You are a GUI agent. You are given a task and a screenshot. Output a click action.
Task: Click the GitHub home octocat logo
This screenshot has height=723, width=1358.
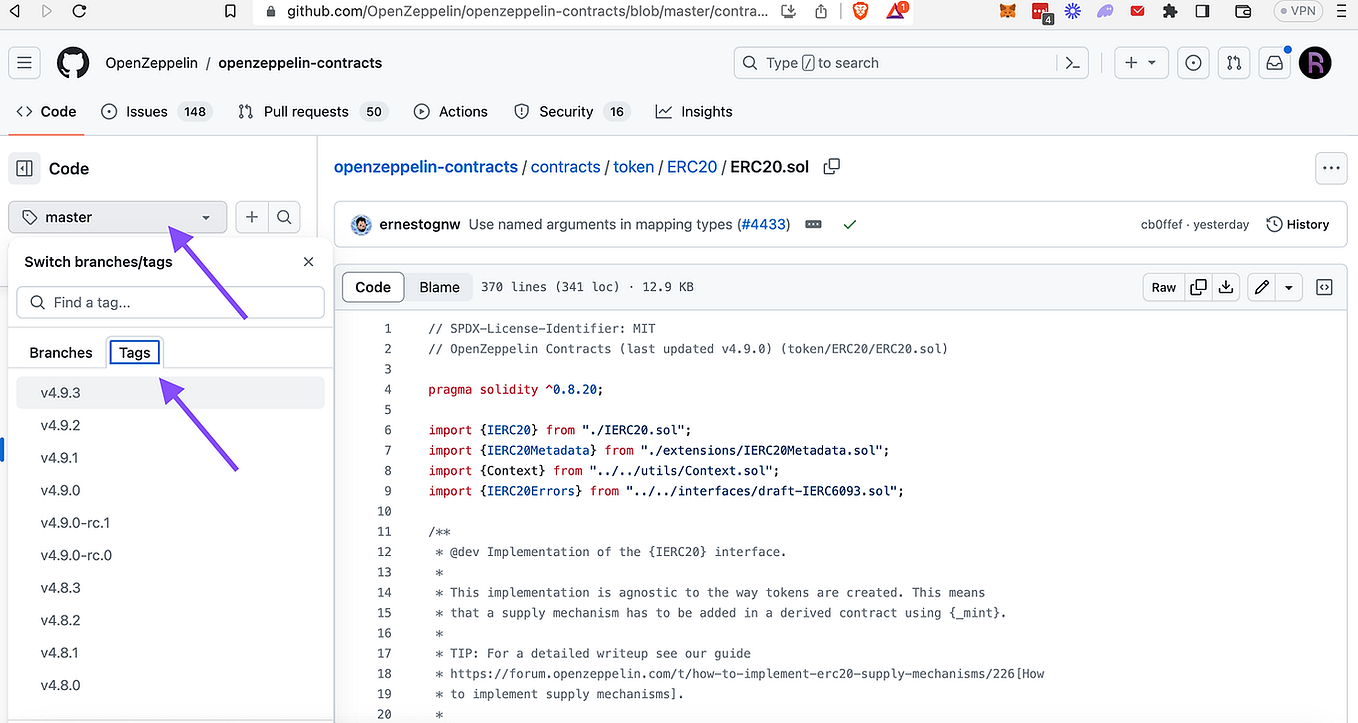[x=73, y=62]
